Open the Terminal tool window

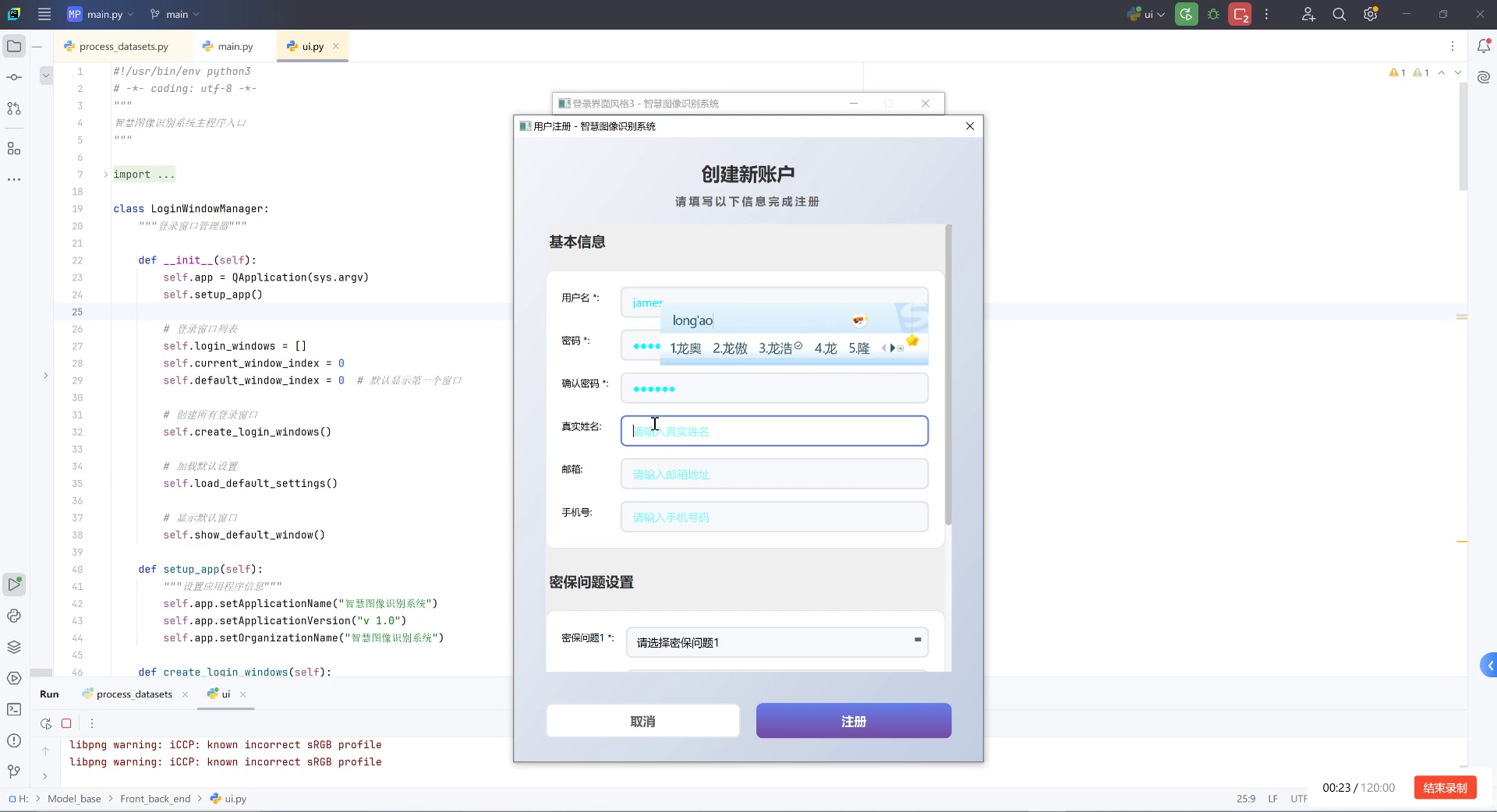[14, 709]
